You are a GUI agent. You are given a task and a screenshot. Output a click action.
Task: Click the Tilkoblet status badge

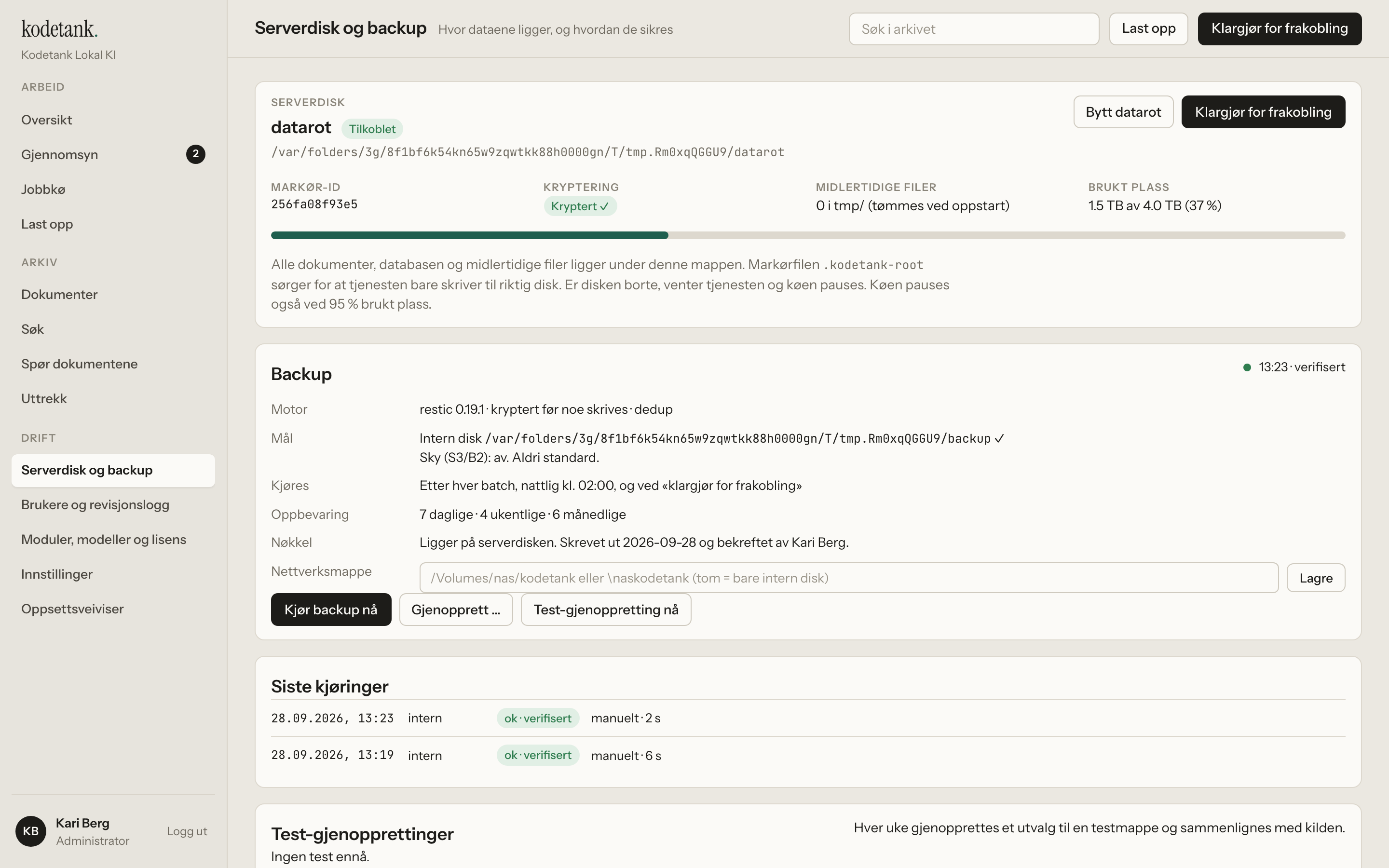coord(372,129)
